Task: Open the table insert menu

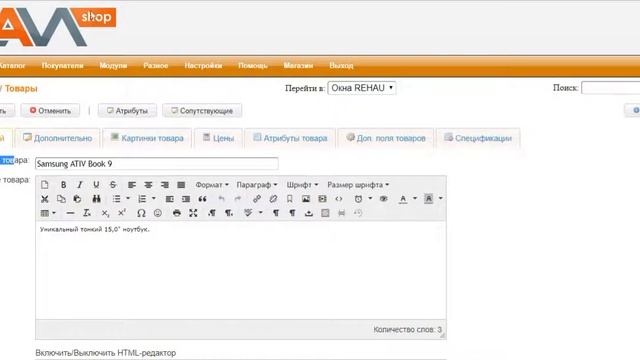Action: [48, 213]
